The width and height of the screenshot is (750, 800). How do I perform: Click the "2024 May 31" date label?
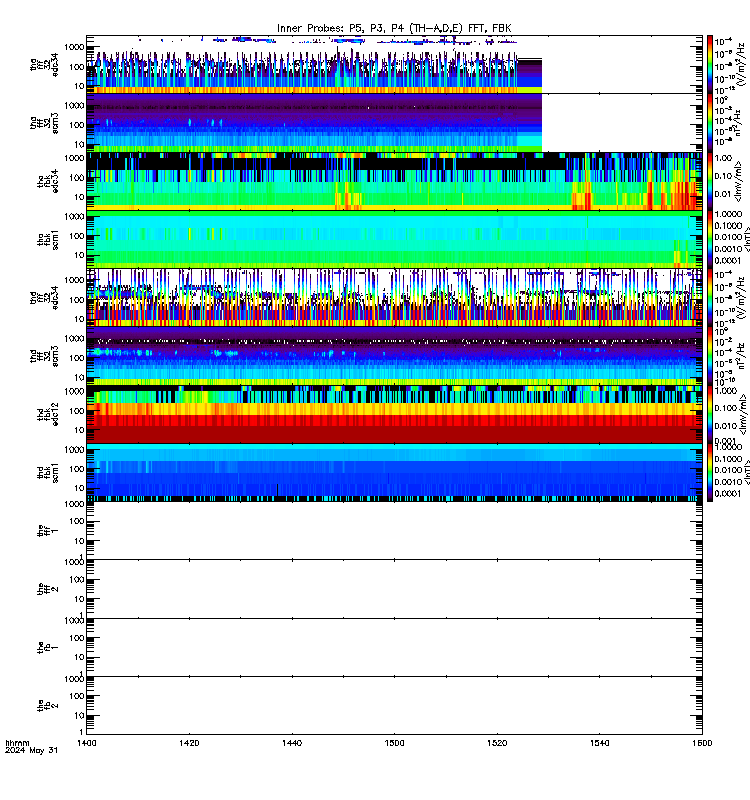pos(31,751)
